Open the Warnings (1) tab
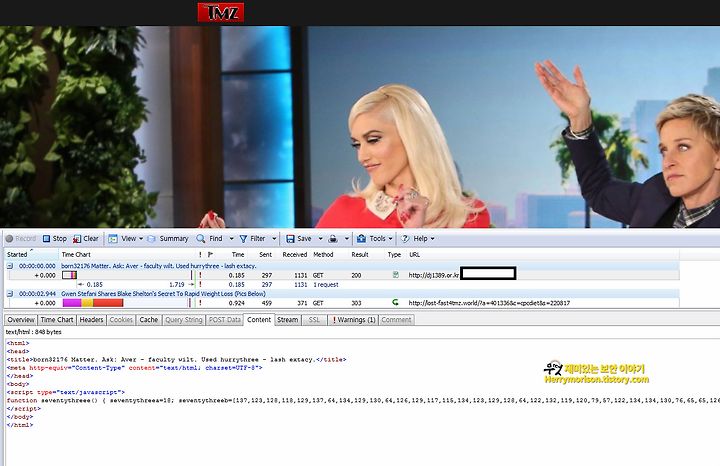720x466 pixels. (353, 320)
